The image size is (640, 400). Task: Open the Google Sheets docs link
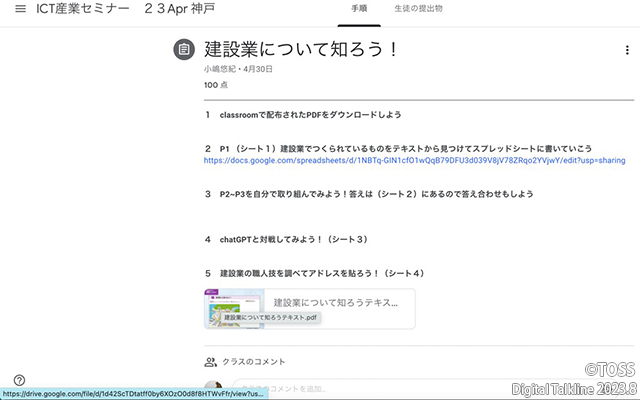click(x=414, y=160)
